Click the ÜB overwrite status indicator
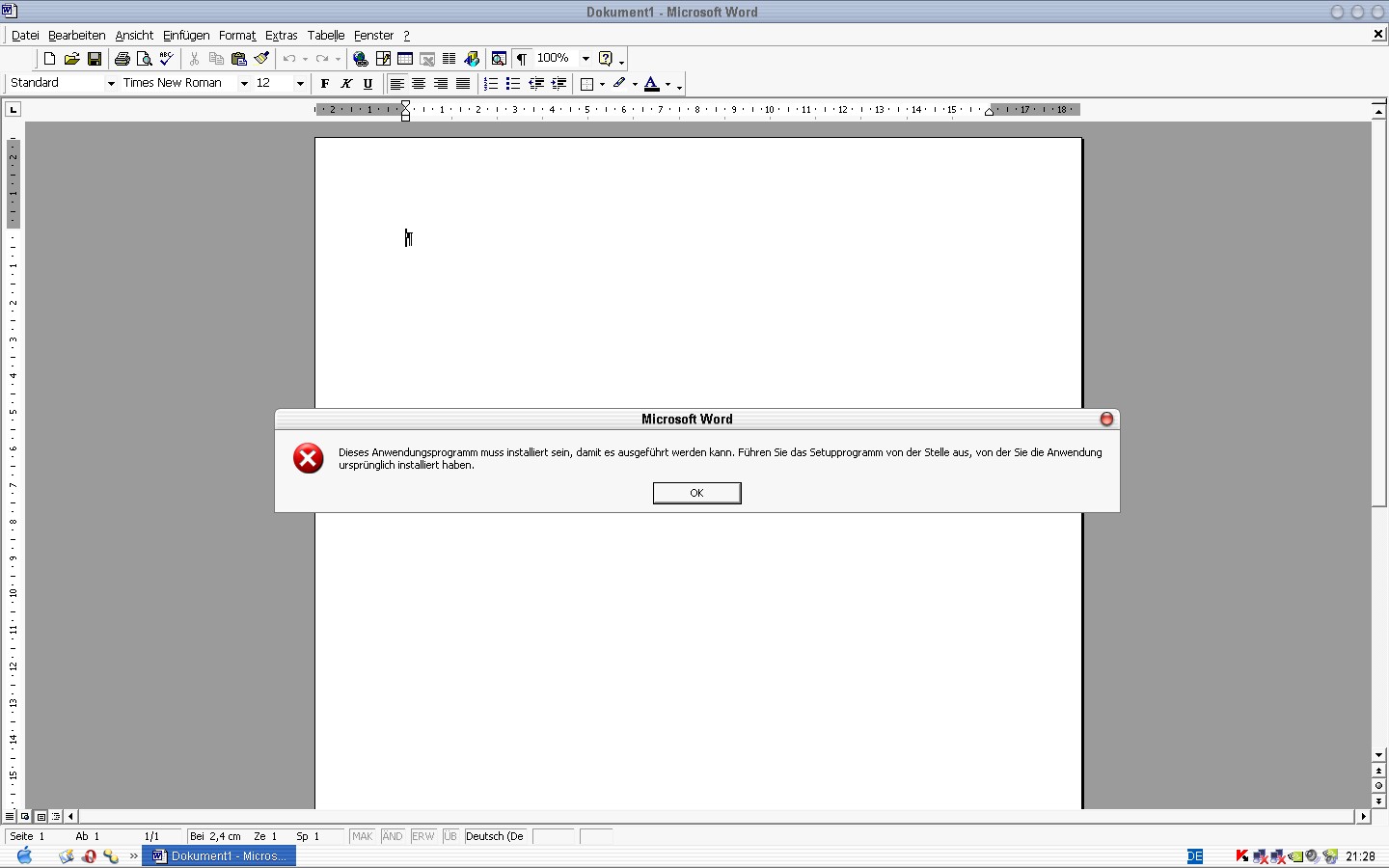Image resolution: width=1389 pixels, height=868 pixels. (450, 836)
